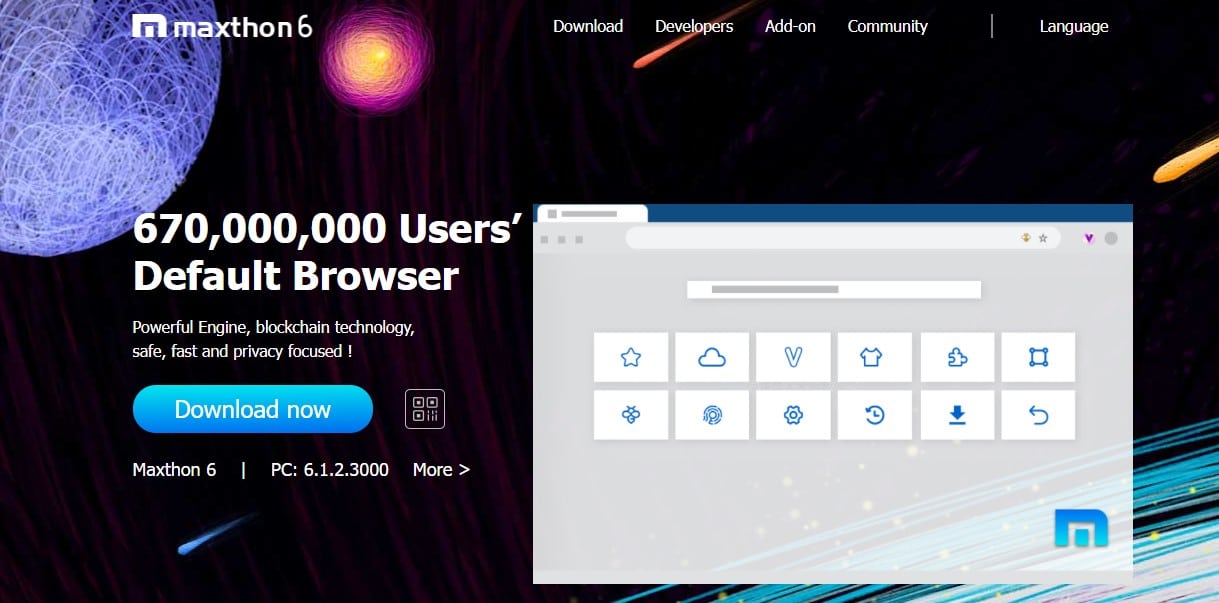The image size is (1219, 603).
Task: Click the Powerful Engine, blockchain technology tagline
Action: coord(273,339)
